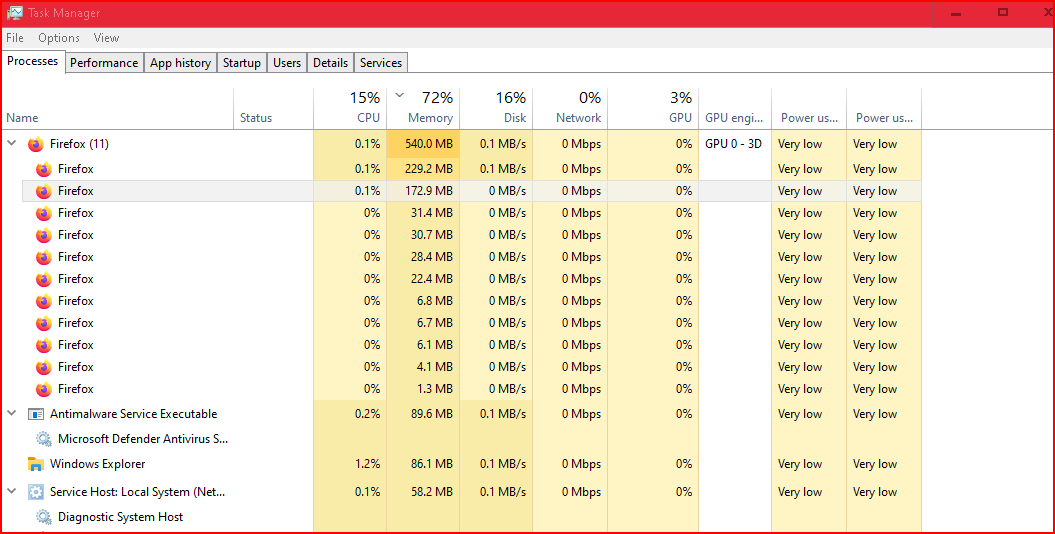Click Firefox icon in the 4.1 MB row

coord(44,367)
